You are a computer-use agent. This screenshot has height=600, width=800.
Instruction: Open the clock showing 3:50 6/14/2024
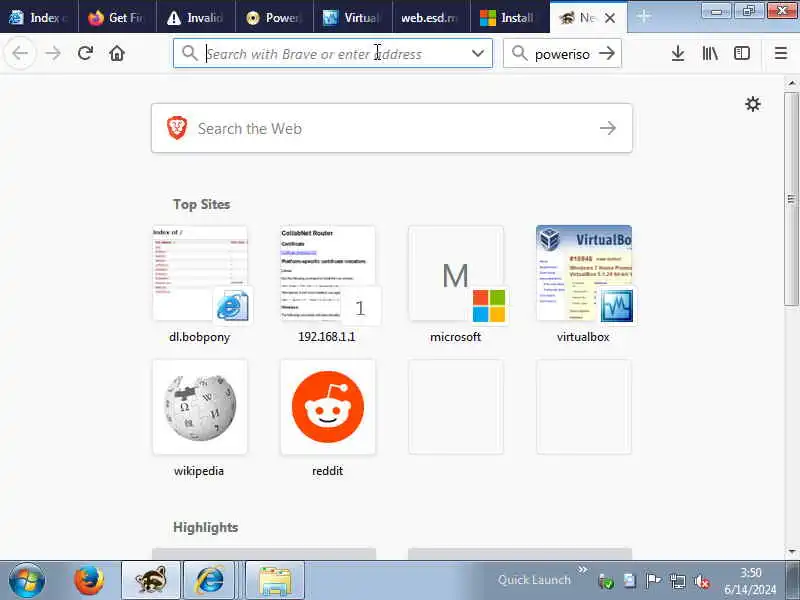[x=750, y=581]
